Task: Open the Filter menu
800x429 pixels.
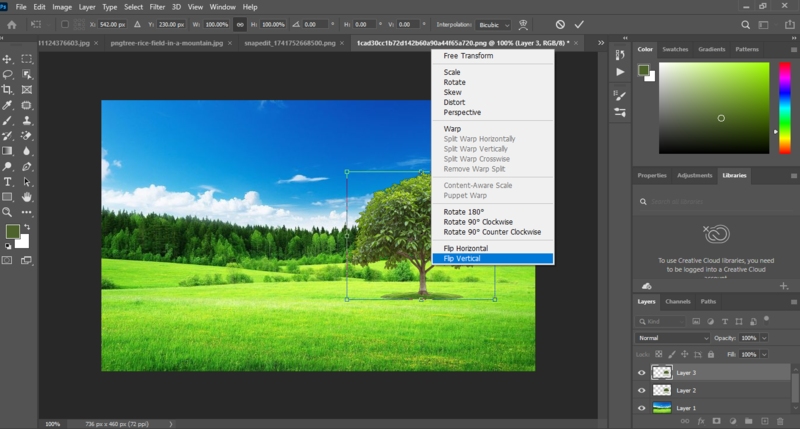Action: 157,6
